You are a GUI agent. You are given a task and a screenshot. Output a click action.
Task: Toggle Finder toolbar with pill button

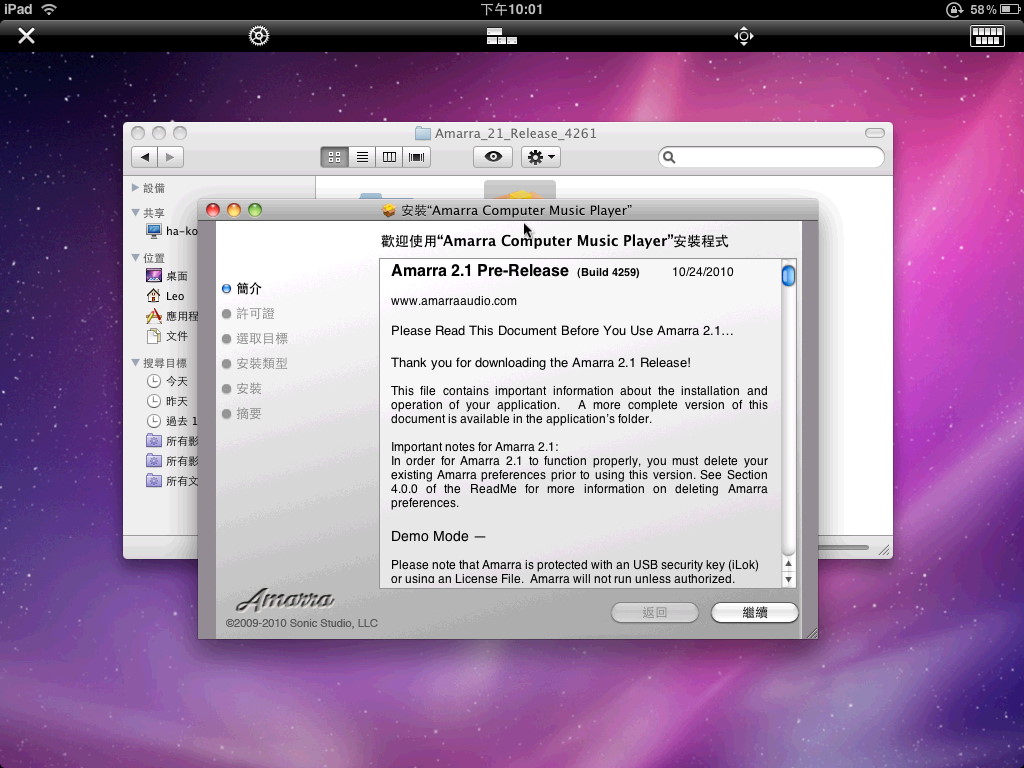(x=874, y=133)
